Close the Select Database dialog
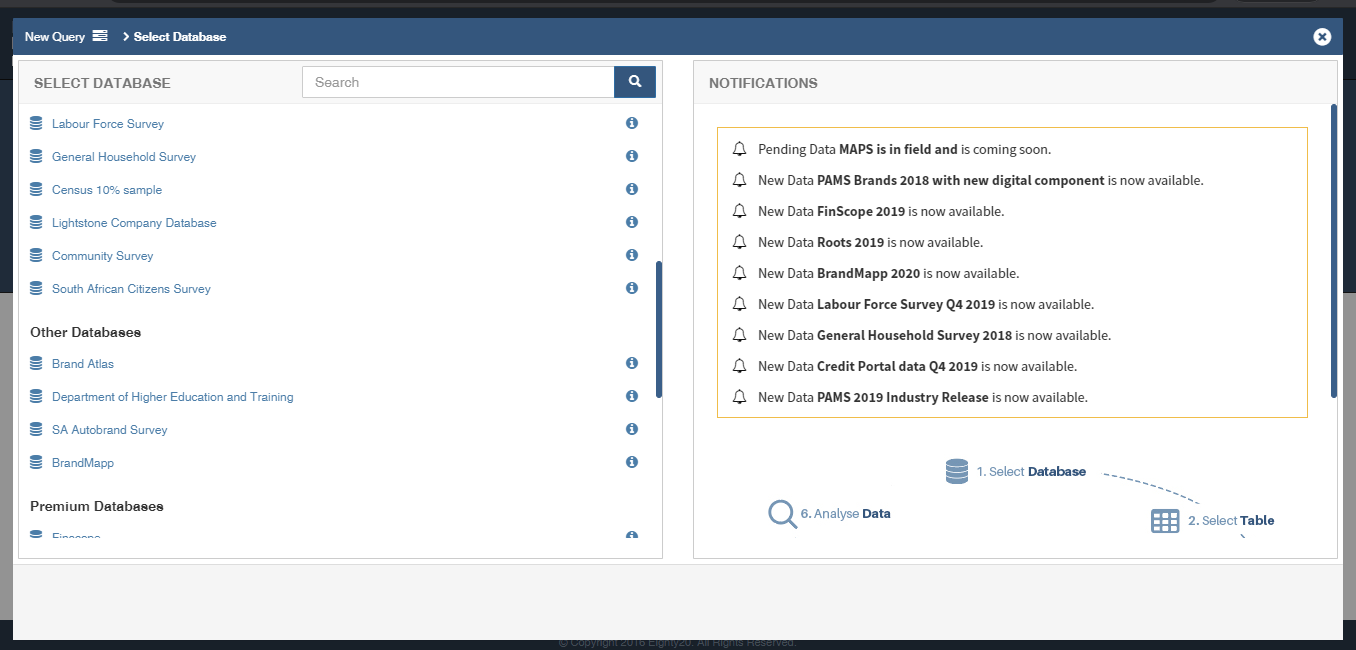The image size is (1356, 650). pyautogui.click(x=1322, y=37)
